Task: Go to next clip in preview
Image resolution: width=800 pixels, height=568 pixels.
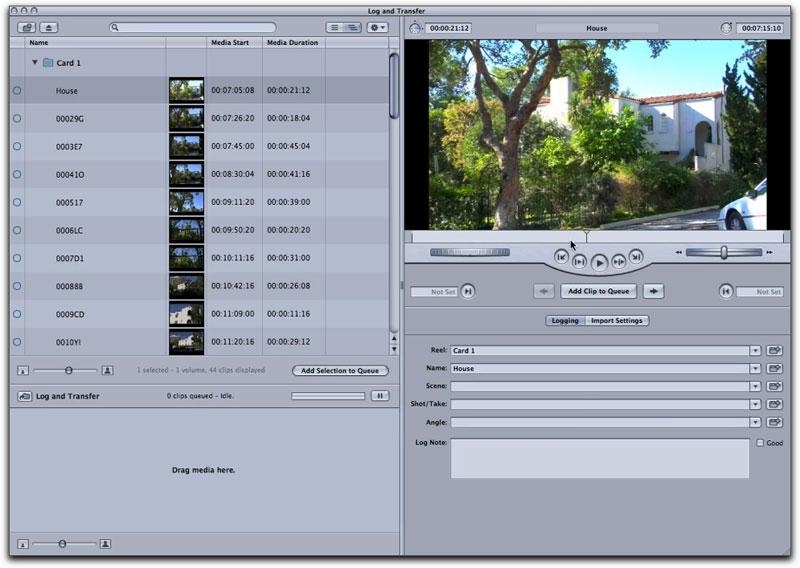Action: point(636,257)
